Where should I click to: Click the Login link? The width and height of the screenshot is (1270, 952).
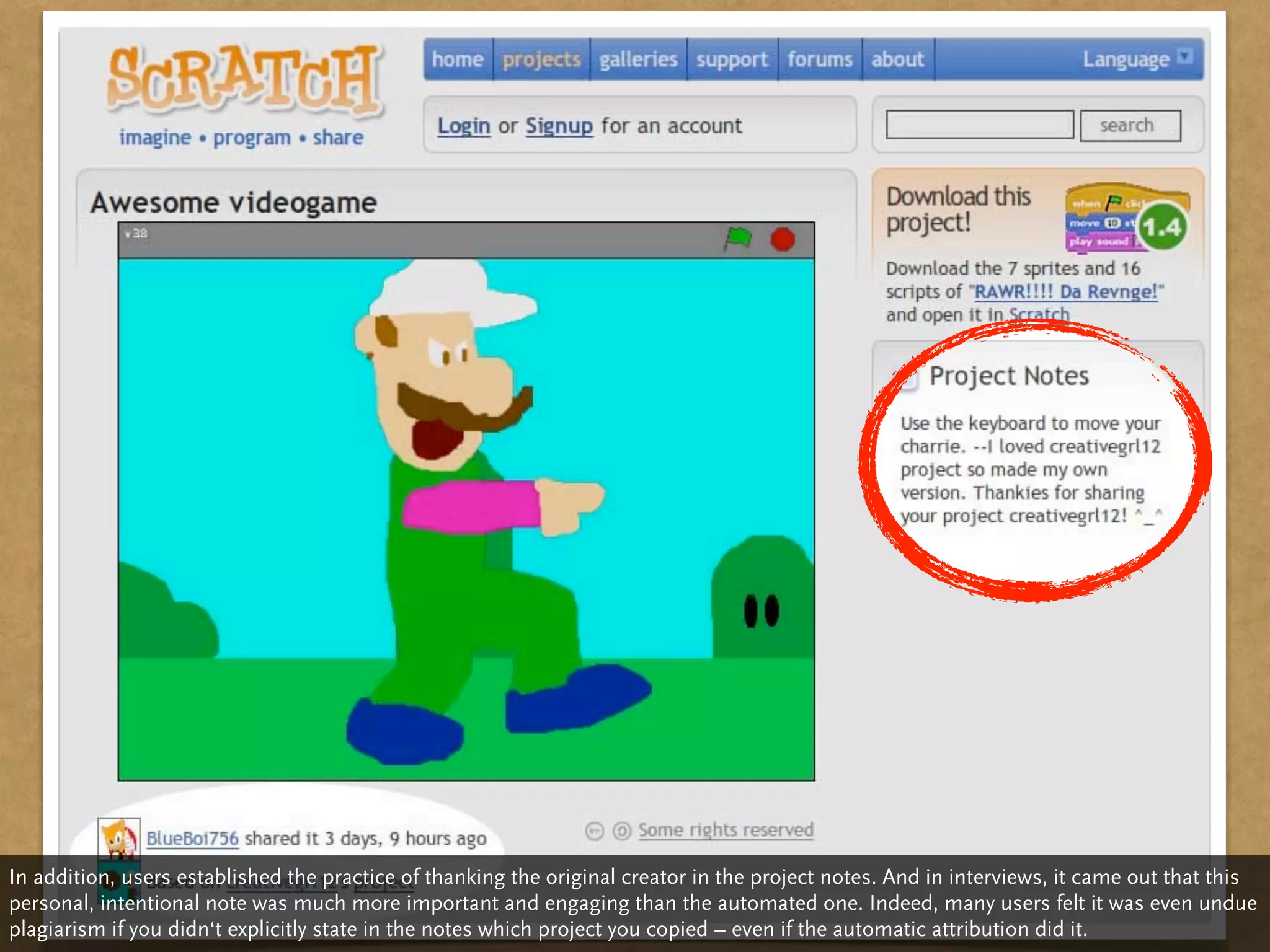tap(464, 126)
